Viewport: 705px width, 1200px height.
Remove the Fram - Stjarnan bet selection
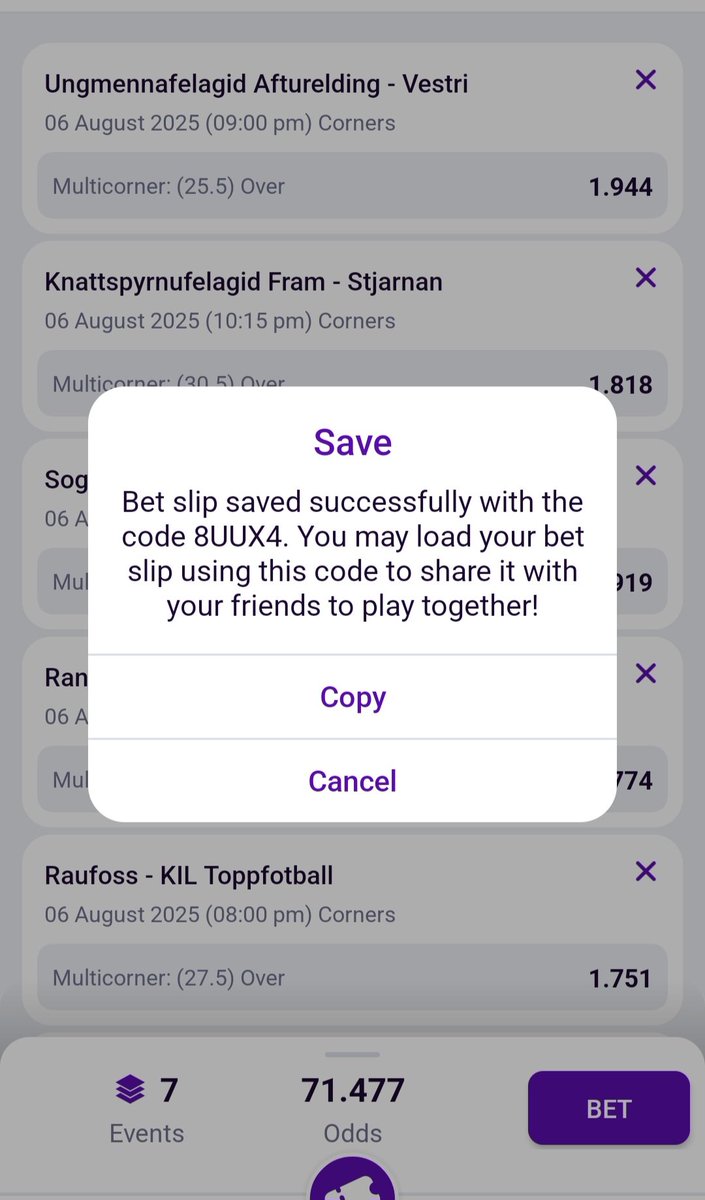pos(646,277)
